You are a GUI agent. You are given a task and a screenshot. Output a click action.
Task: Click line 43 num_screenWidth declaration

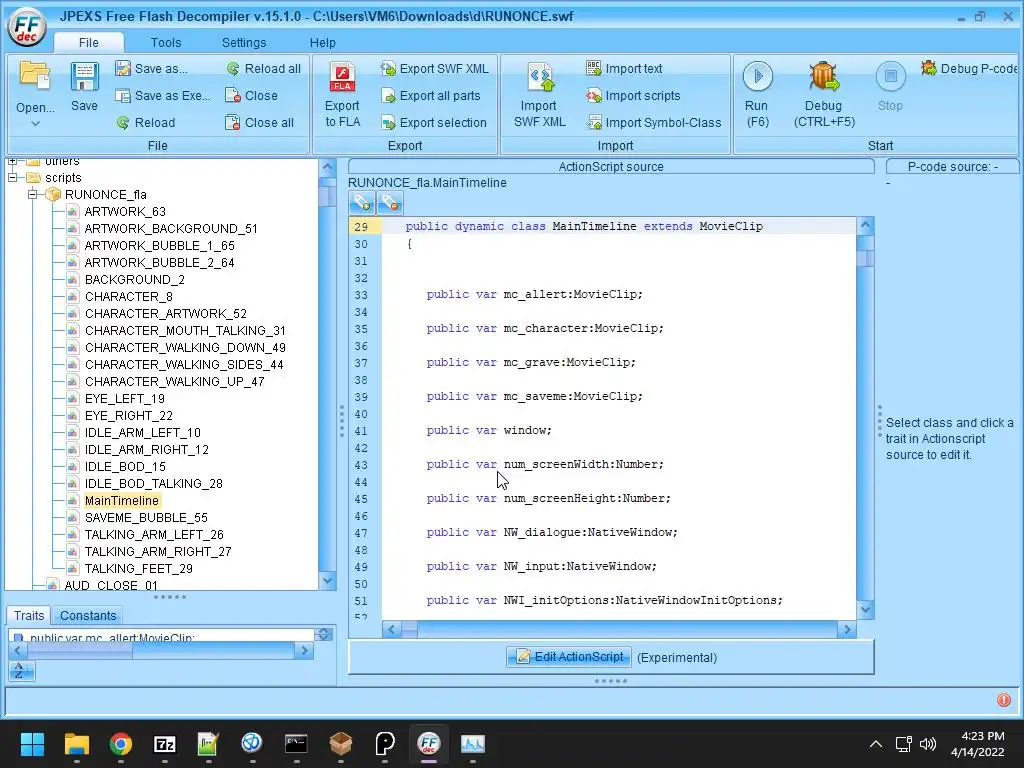point(545,464)
